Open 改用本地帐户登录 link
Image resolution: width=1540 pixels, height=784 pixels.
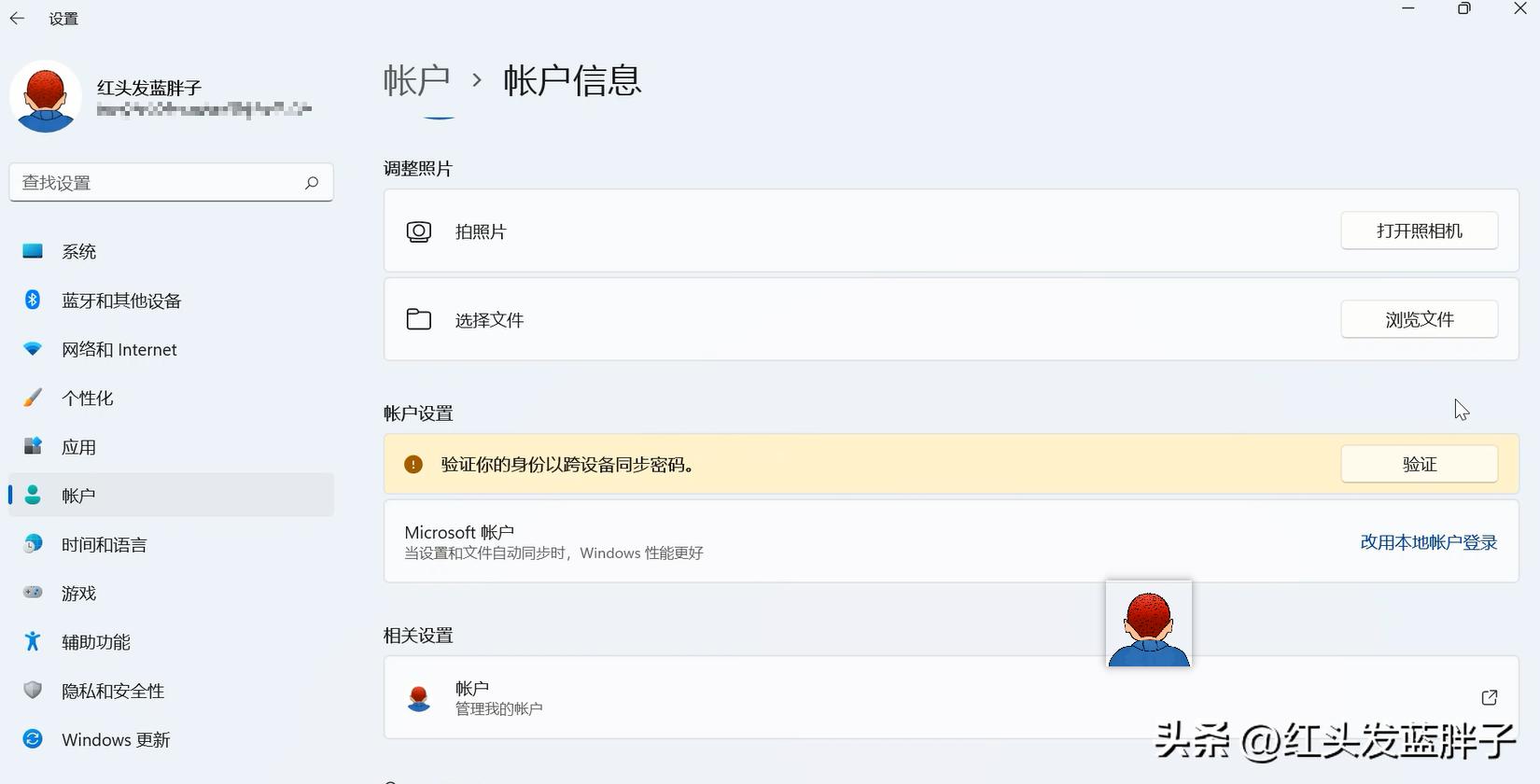pyautogui.click(x=1428, y=541)
